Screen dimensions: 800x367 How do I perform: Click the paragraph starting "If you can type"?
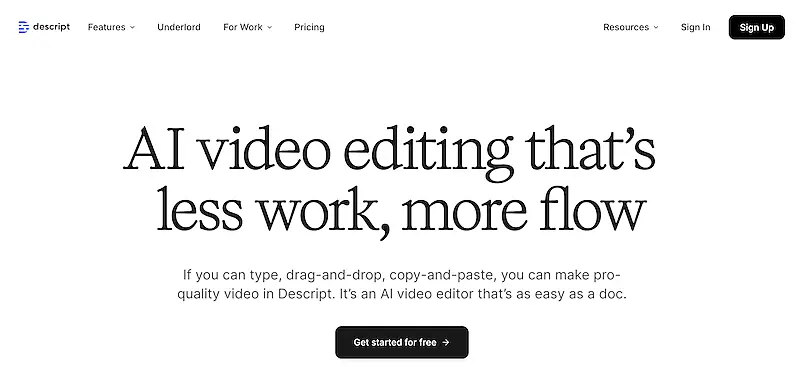coord(402,285)
